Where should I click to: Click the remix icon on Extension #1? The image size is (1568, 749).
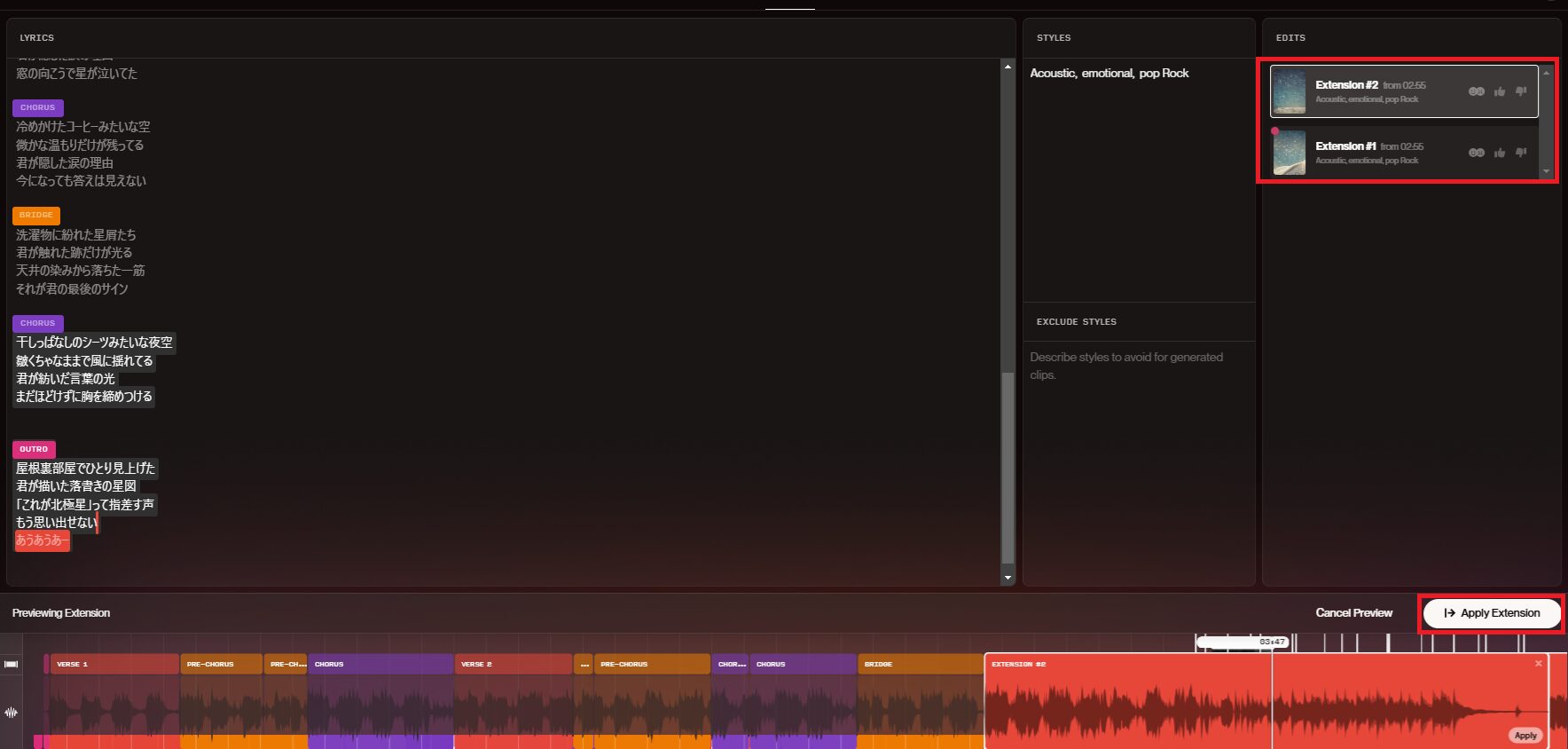1476,153
